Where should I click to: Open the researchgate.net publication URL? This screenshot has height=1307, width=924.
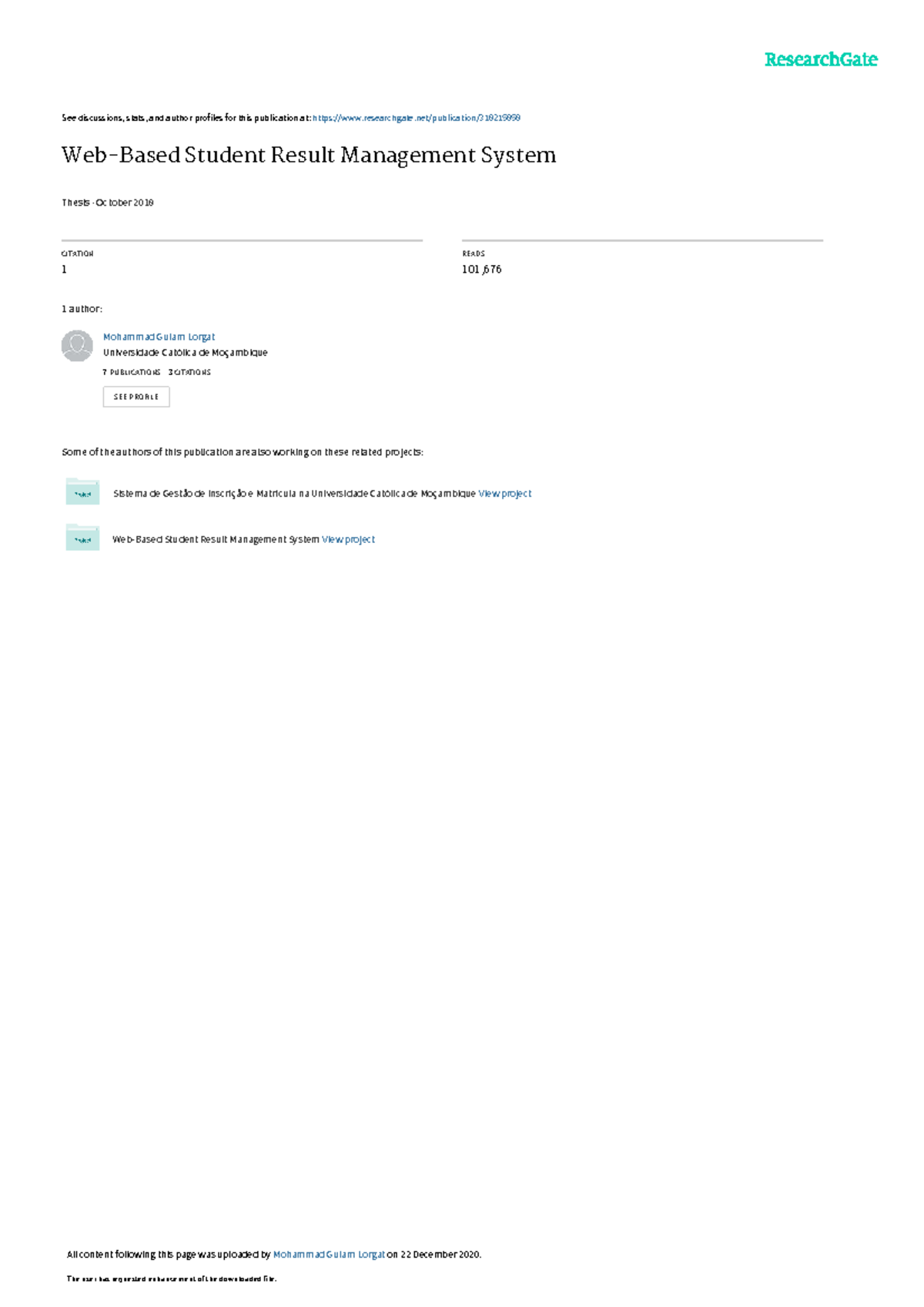(417, 118)
